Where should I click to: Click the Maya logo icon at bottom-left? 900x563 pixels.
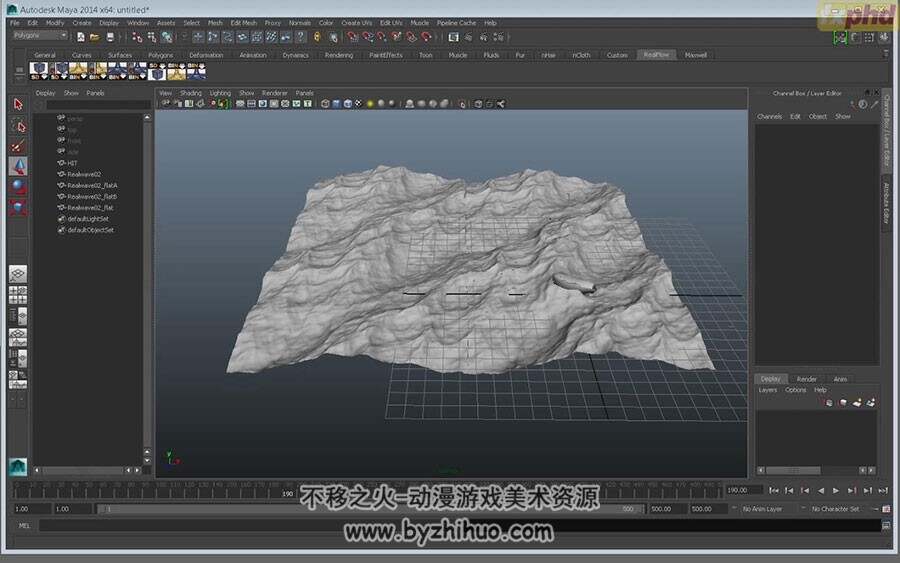tap(18, 466)
